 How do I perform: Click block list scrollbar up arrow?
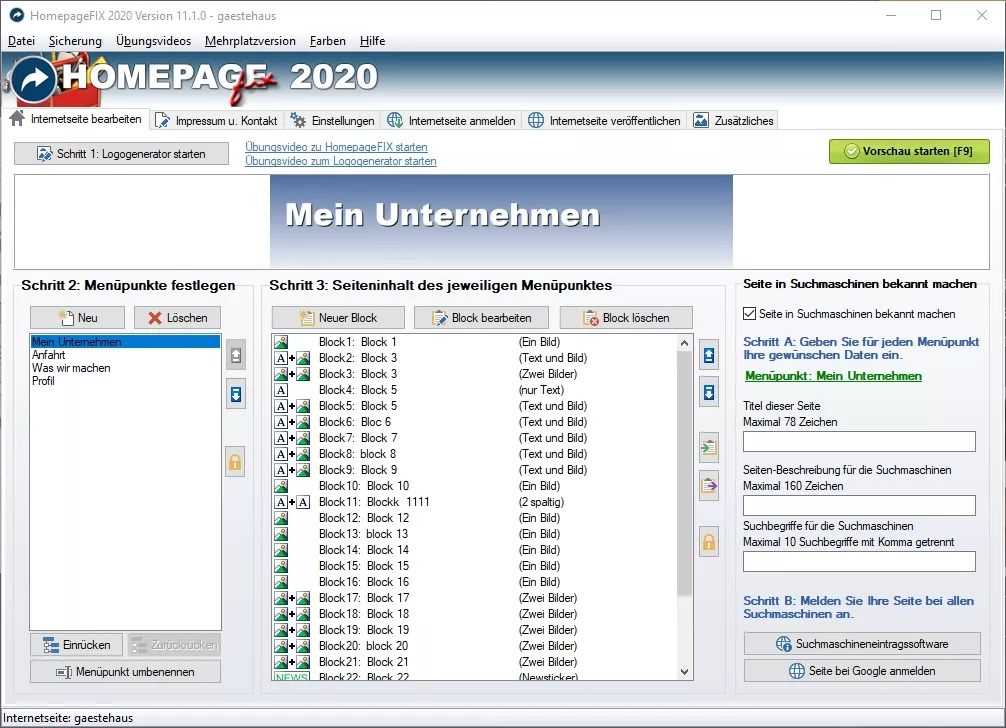click(685, 343)
